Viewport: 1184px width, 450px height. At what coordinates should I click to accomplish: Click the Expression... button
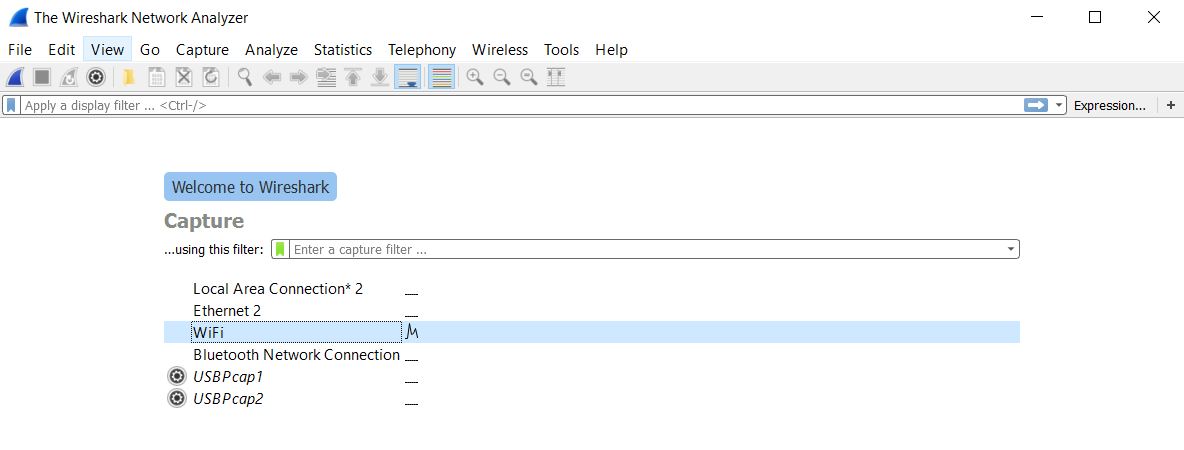[1109, 106]
